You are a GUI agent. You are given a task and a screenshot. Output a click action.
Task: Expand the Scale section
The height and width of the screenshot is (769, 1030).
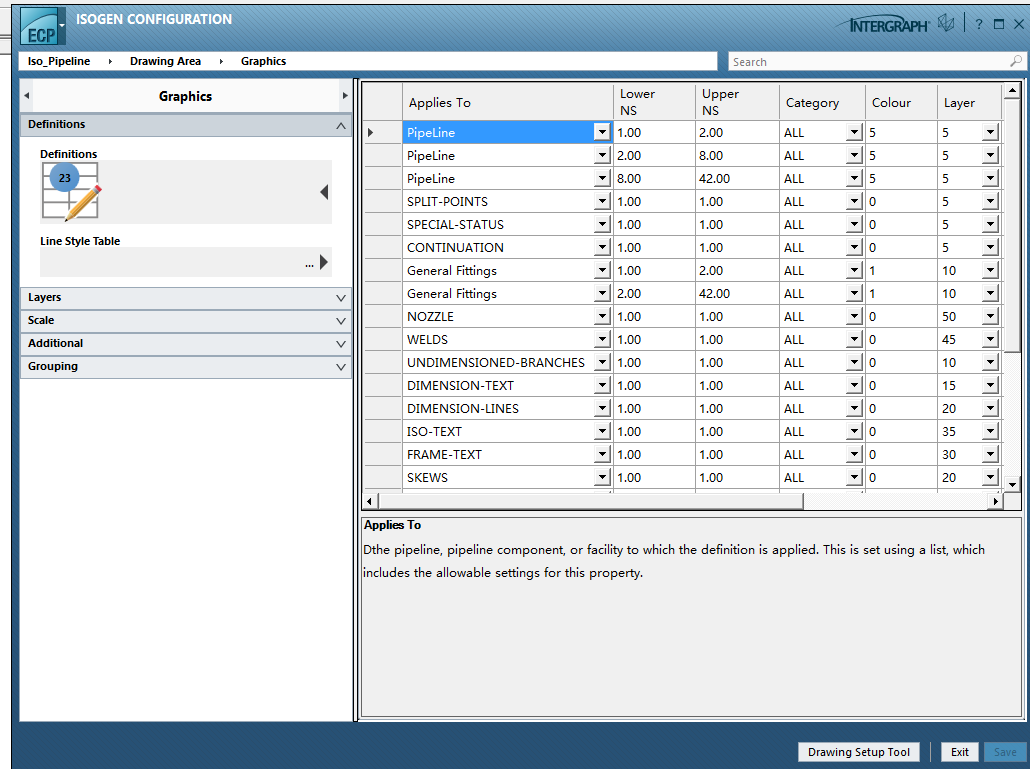pyautogui.click(x=341, y=320)
